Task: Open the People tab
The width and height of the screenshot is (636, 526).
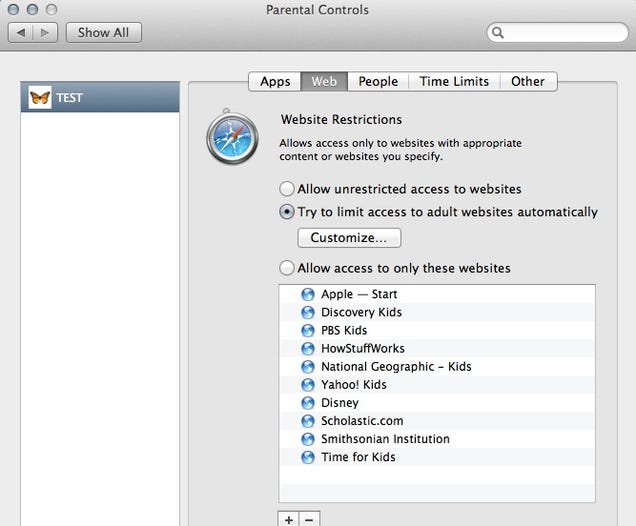Action: pos(378,82)
